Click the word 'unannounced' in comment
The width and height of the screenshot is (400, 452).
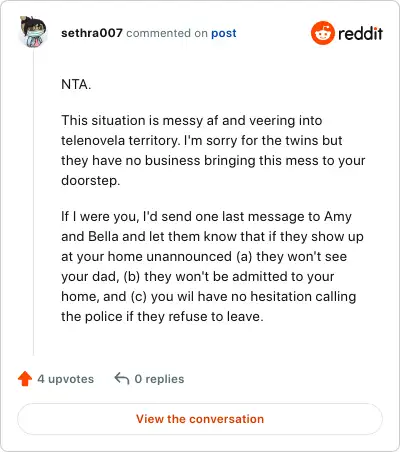[x=189, y=257]
